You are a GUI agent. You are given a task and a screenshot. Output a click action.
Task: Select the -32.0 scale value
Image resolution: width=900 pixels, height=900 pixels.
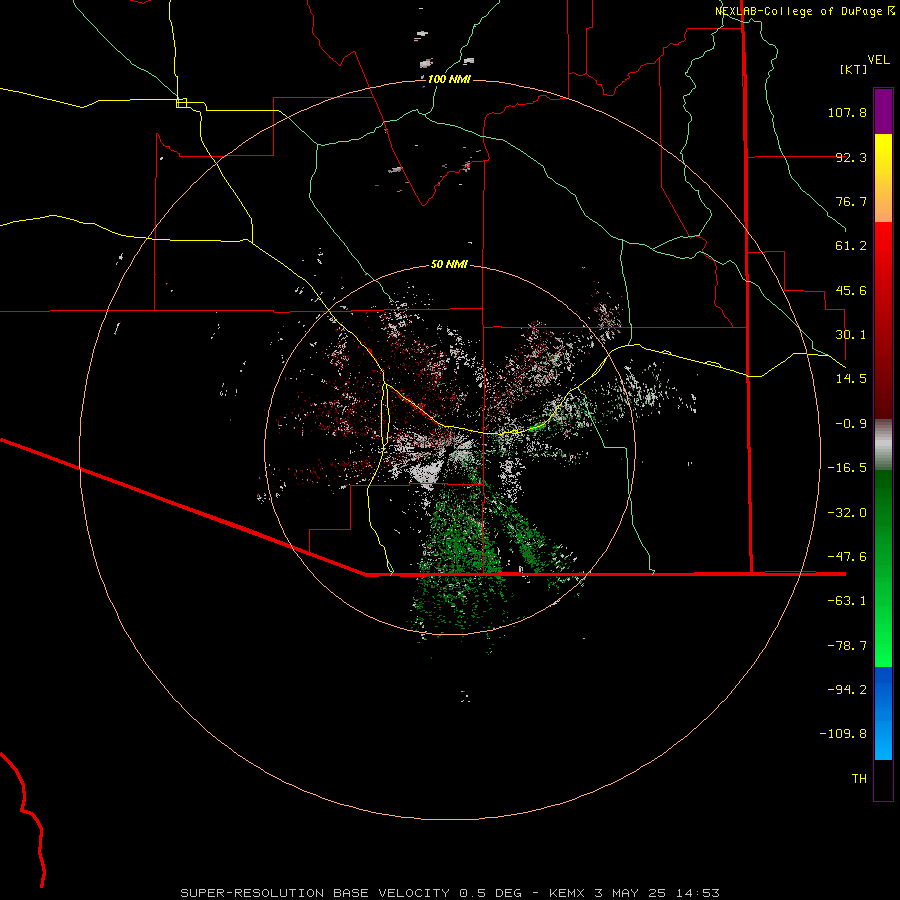(x=847, y=513)
